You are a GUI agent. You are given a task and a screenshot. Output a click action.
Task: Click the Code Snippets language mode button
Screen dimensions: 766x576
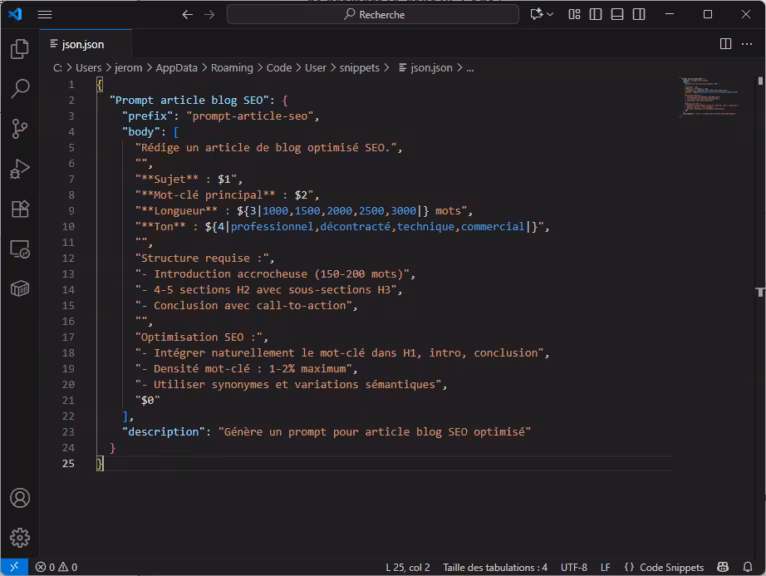[x=664, y=567]
